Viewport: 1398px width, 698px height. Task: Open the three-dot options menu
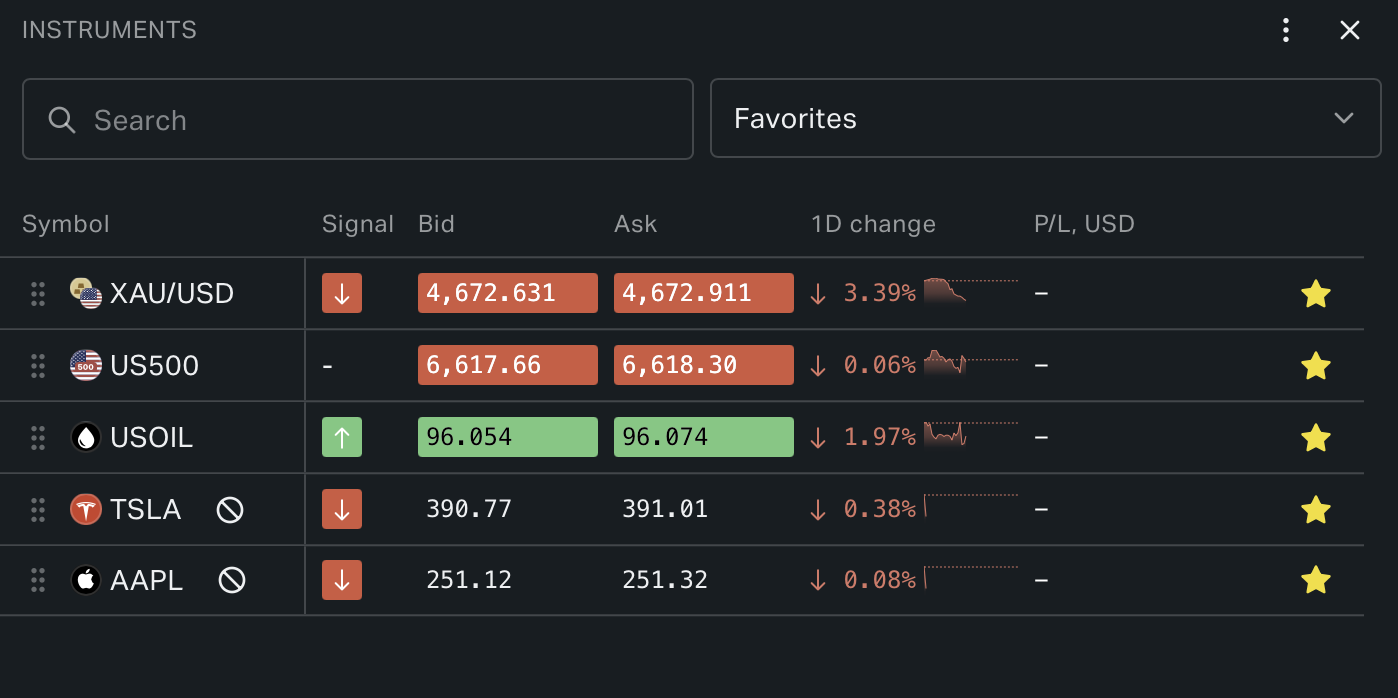pyautogui.click(x=1285, y=30)
